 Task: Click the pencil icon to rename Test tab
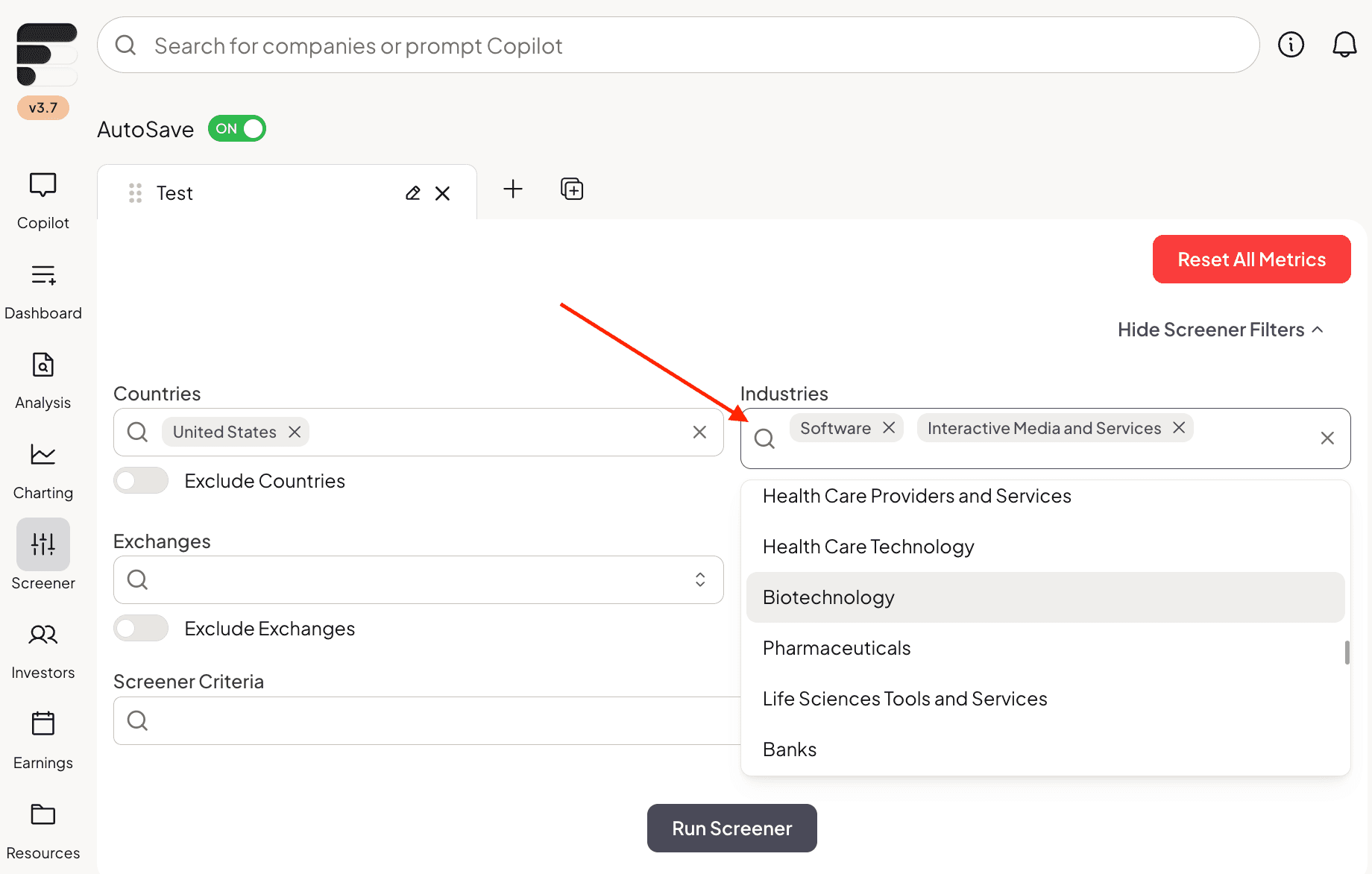tap(412, 193)
